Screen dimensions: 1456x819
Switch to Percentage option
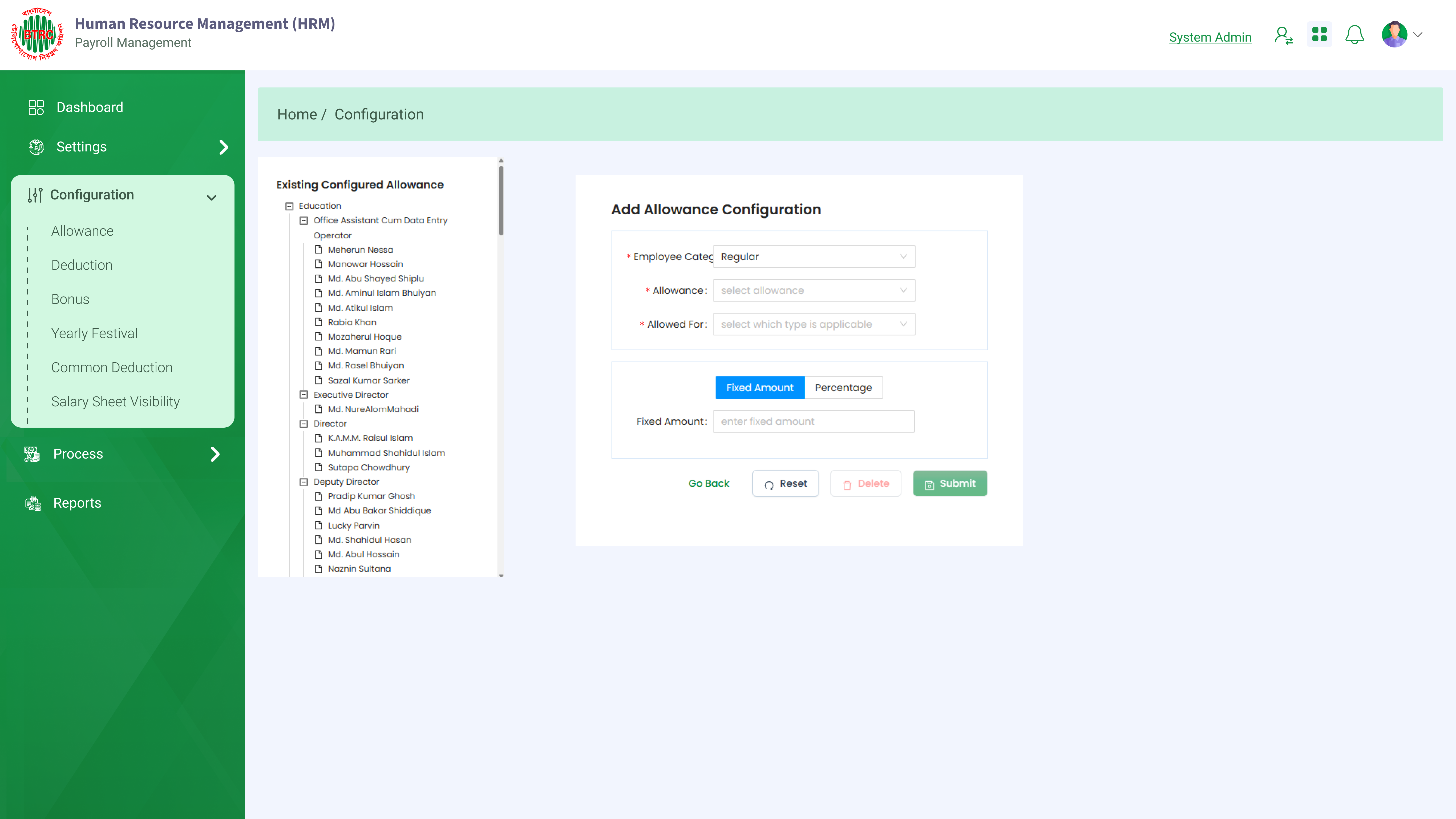point(843,387)
